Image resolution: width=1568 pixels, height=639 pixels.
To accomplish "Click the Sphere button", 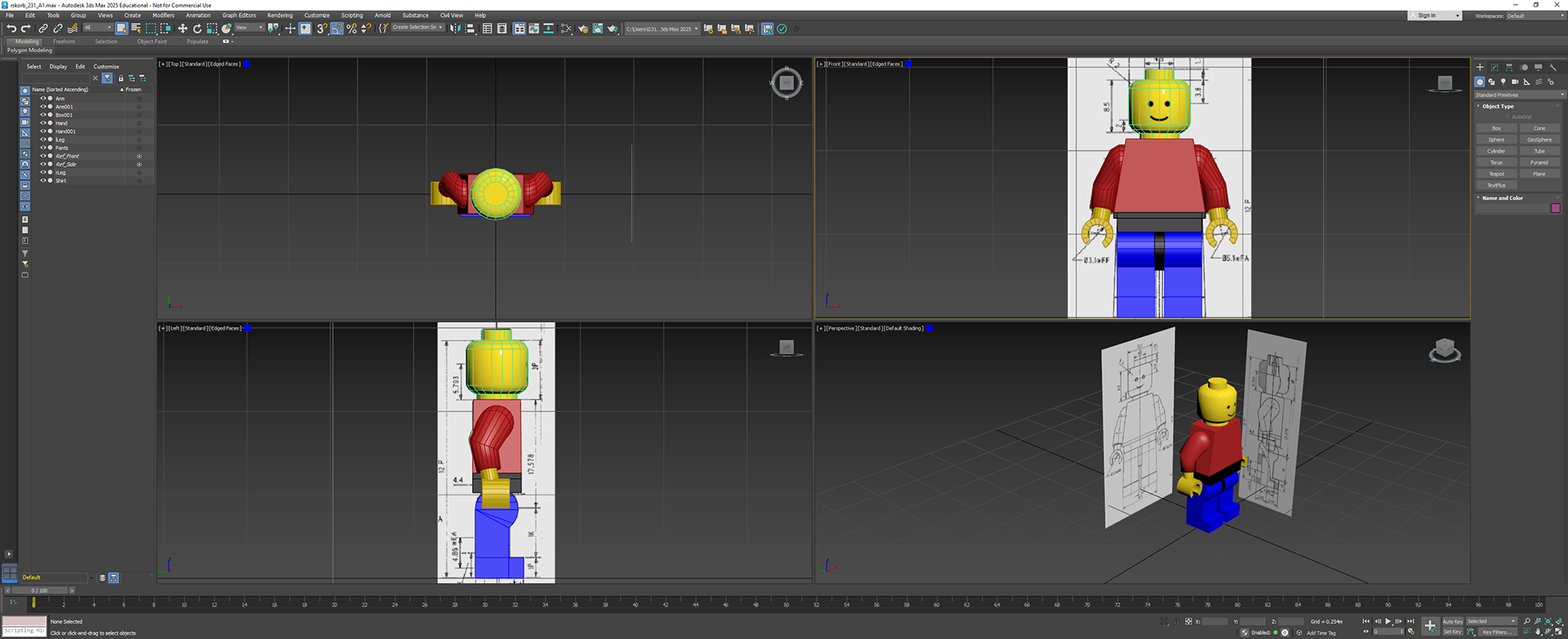I will click(x=1496, y=140).
